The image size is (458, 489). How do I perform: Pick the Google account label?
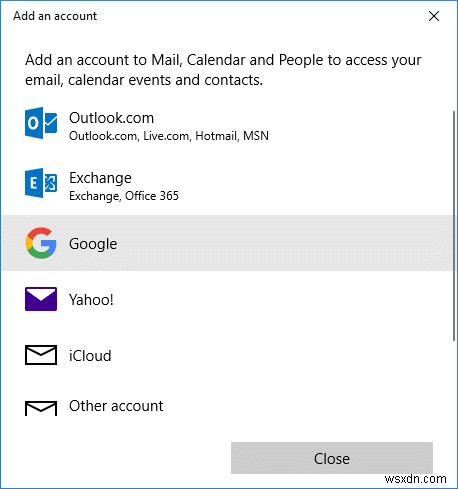93,244
